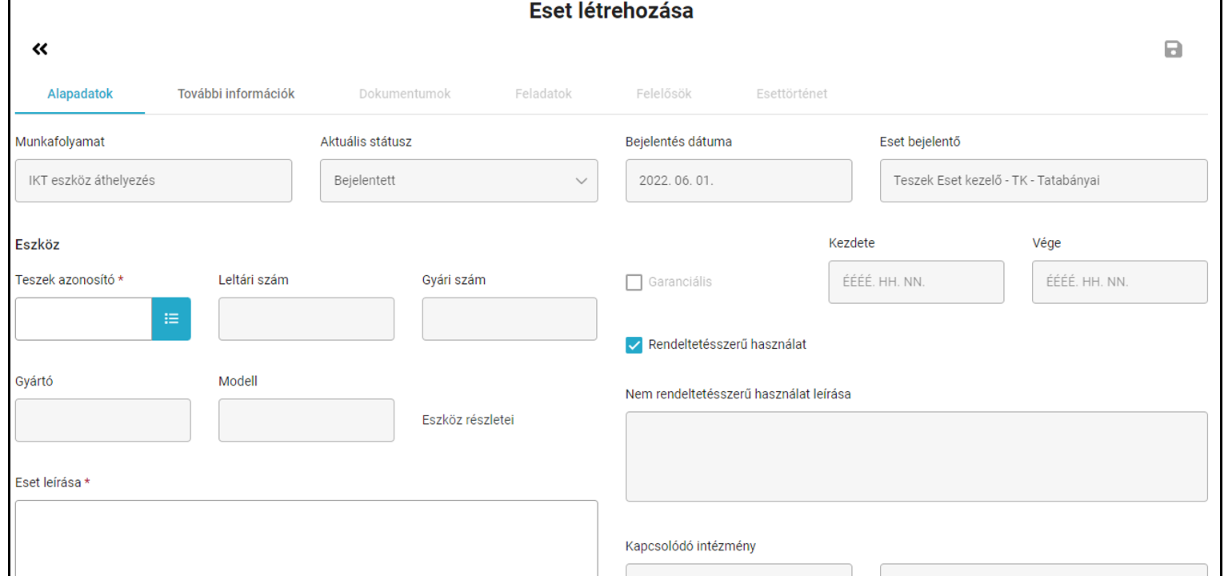
Task: Open the Esettörténet tab
Action: click(792, 94)
